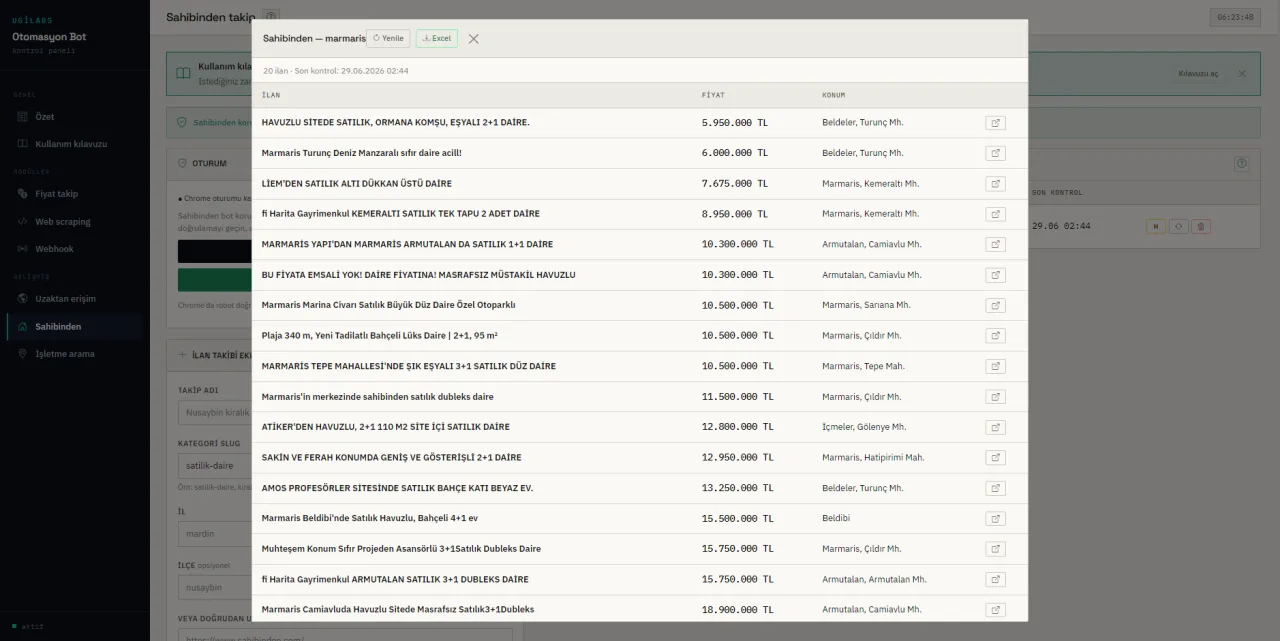Open external link for MARMARİS YAPI'DAN listing
The image size is (1280, 641).
(995, 244)
